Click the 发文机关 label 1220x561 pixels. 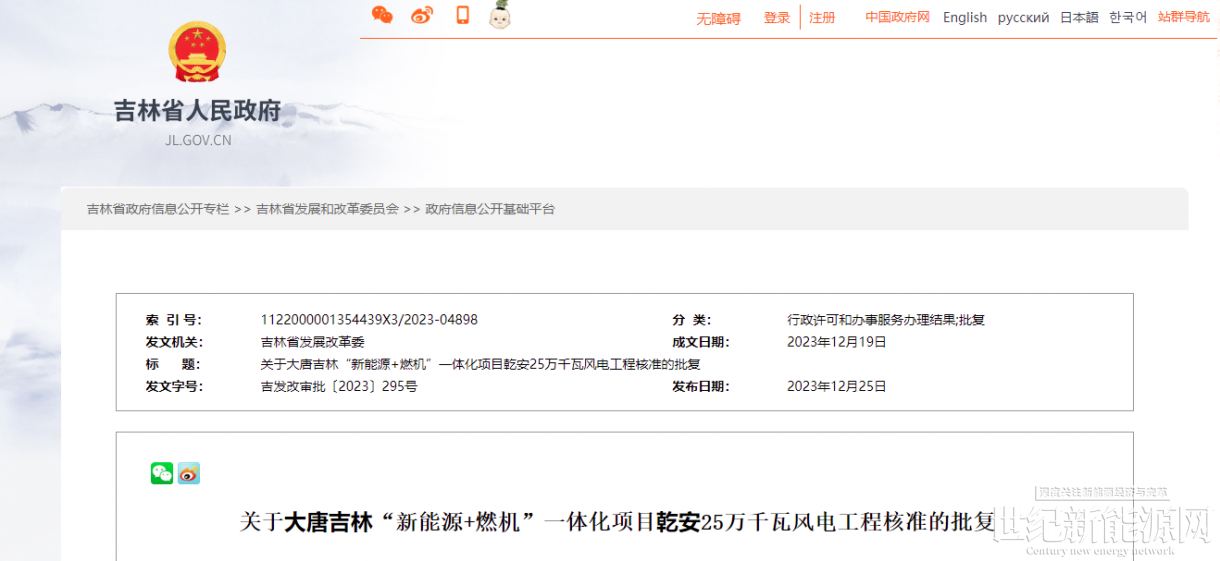pyautogui.click(x=174, y=342)
